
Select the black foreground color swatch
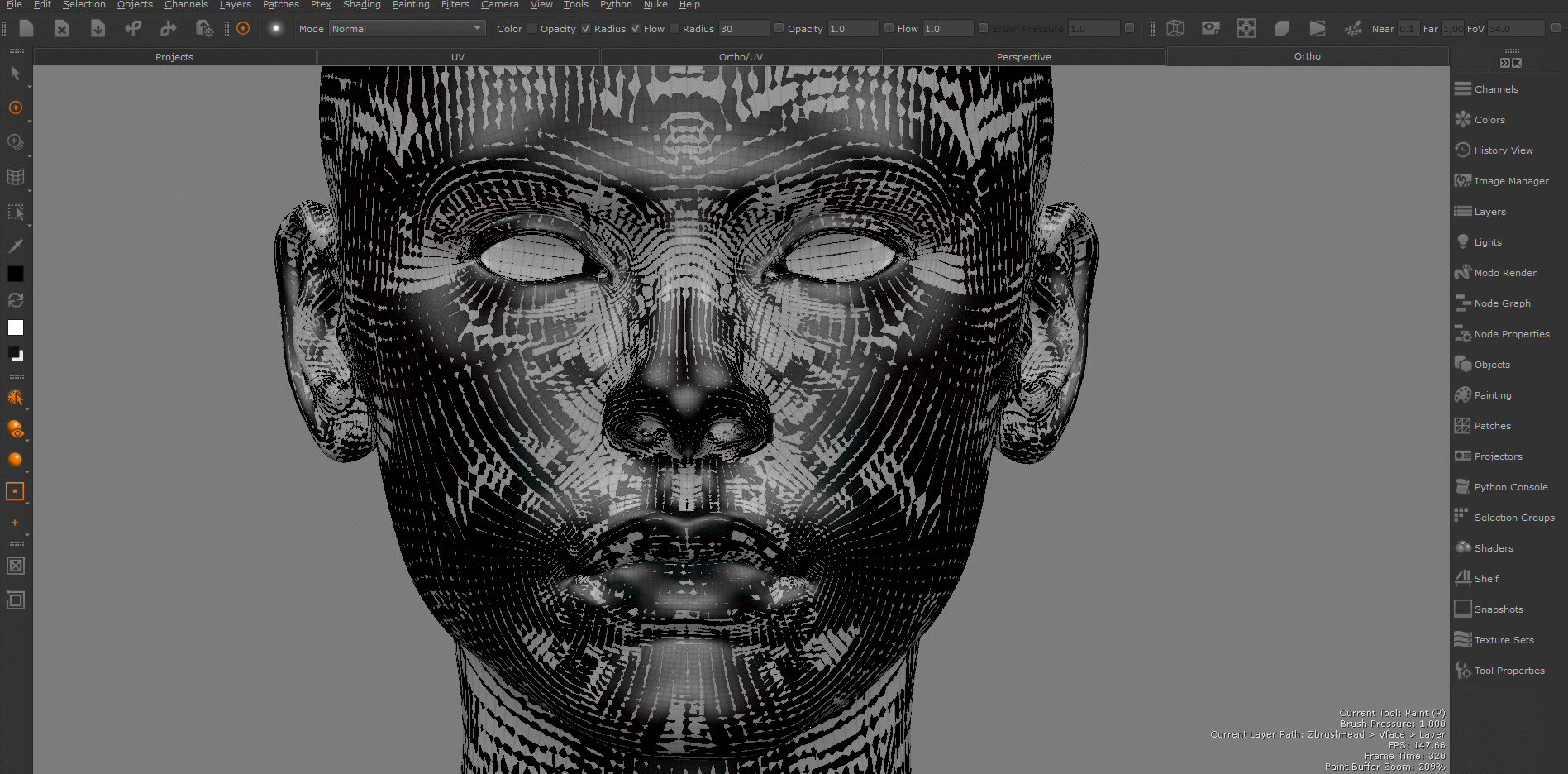point(16,274)
